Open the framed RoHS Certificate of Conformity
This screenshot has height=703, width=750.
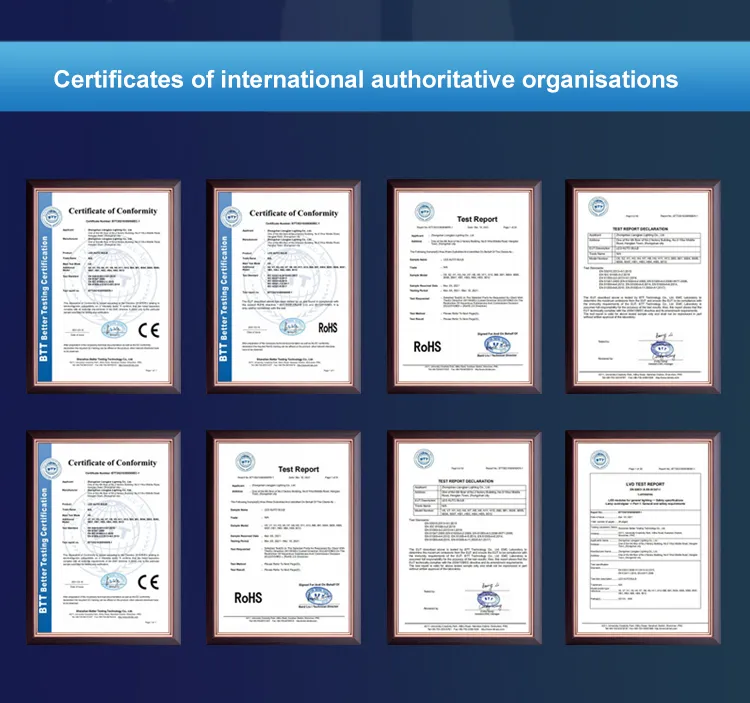pyautogui.click(x=284, y=287)
